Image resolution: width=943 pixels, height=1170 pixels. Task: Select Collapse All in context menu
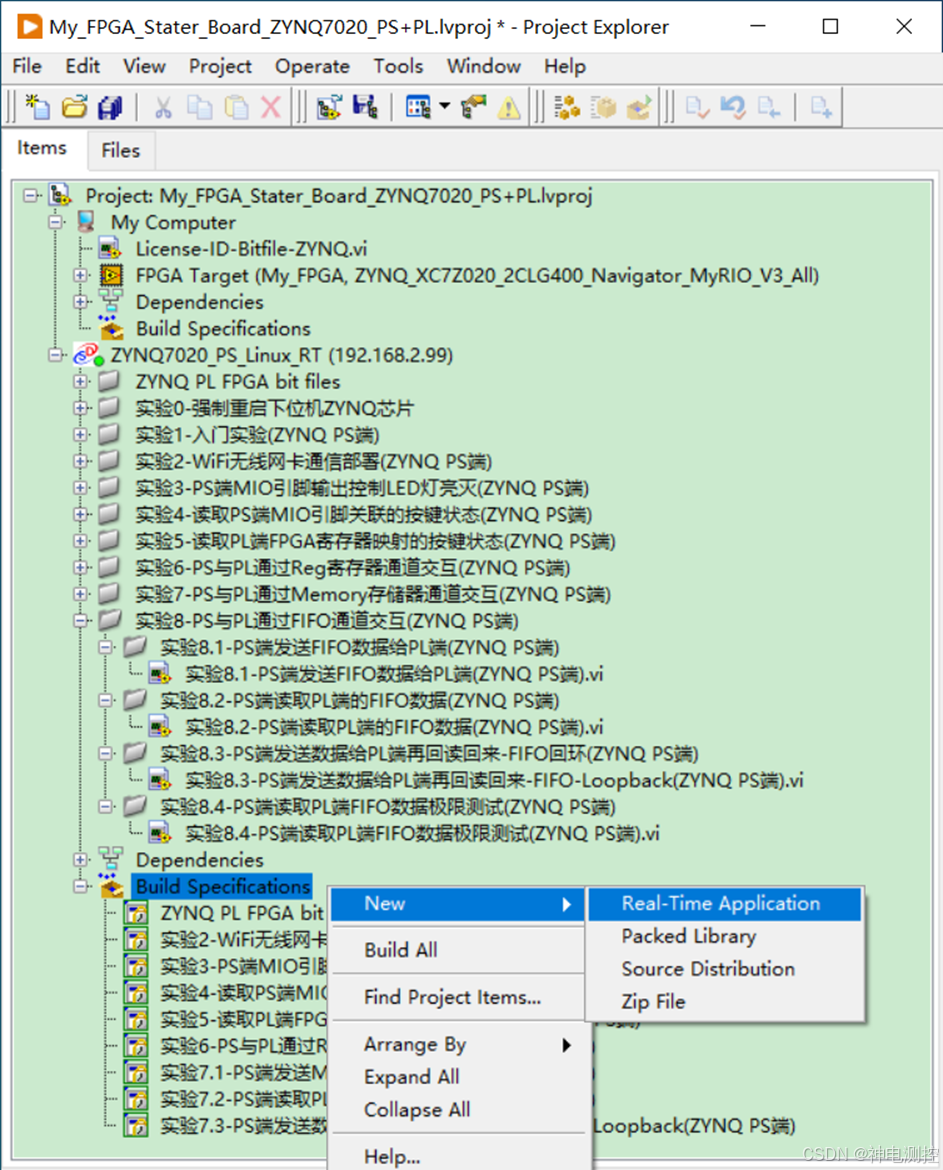(458, 1110)
